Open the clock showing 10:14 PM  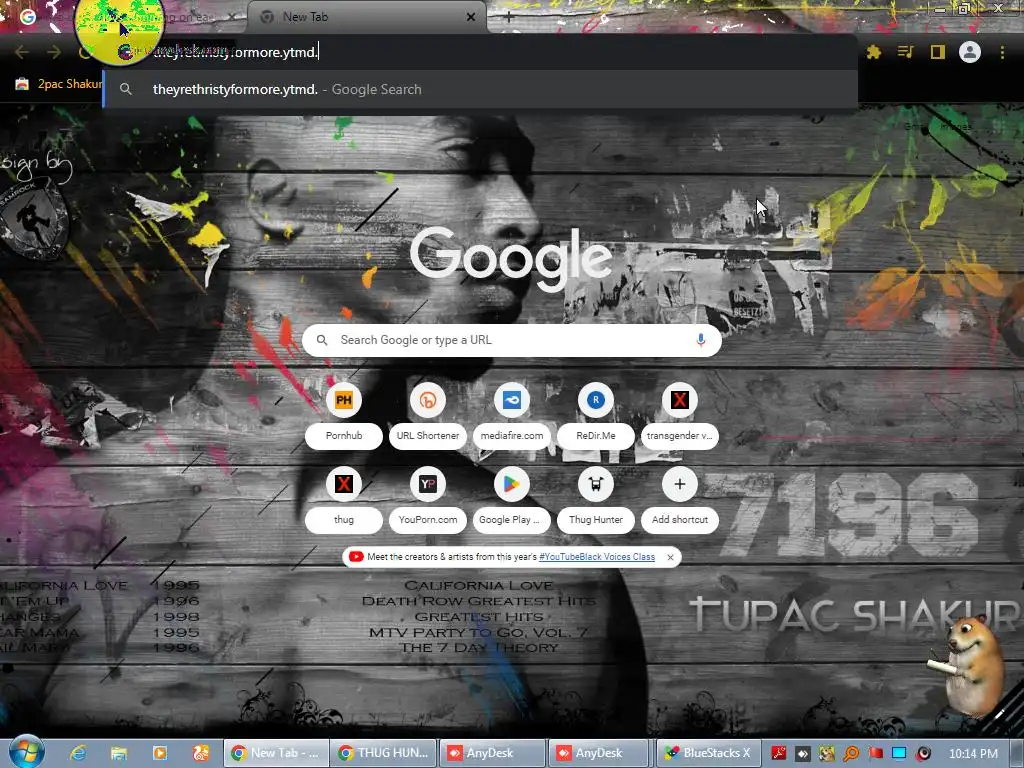point(973,754)
